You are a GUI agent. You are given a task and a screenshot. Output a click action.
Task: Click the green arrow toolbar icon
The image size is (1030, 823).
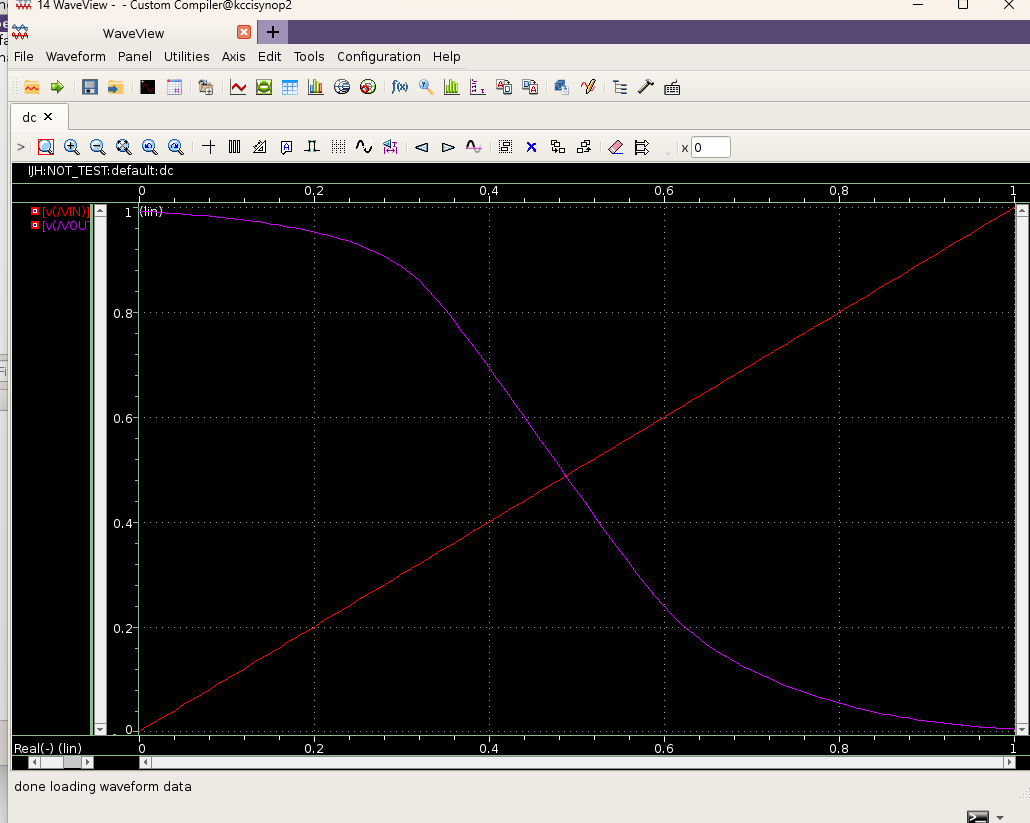click(x=57, y=87)
